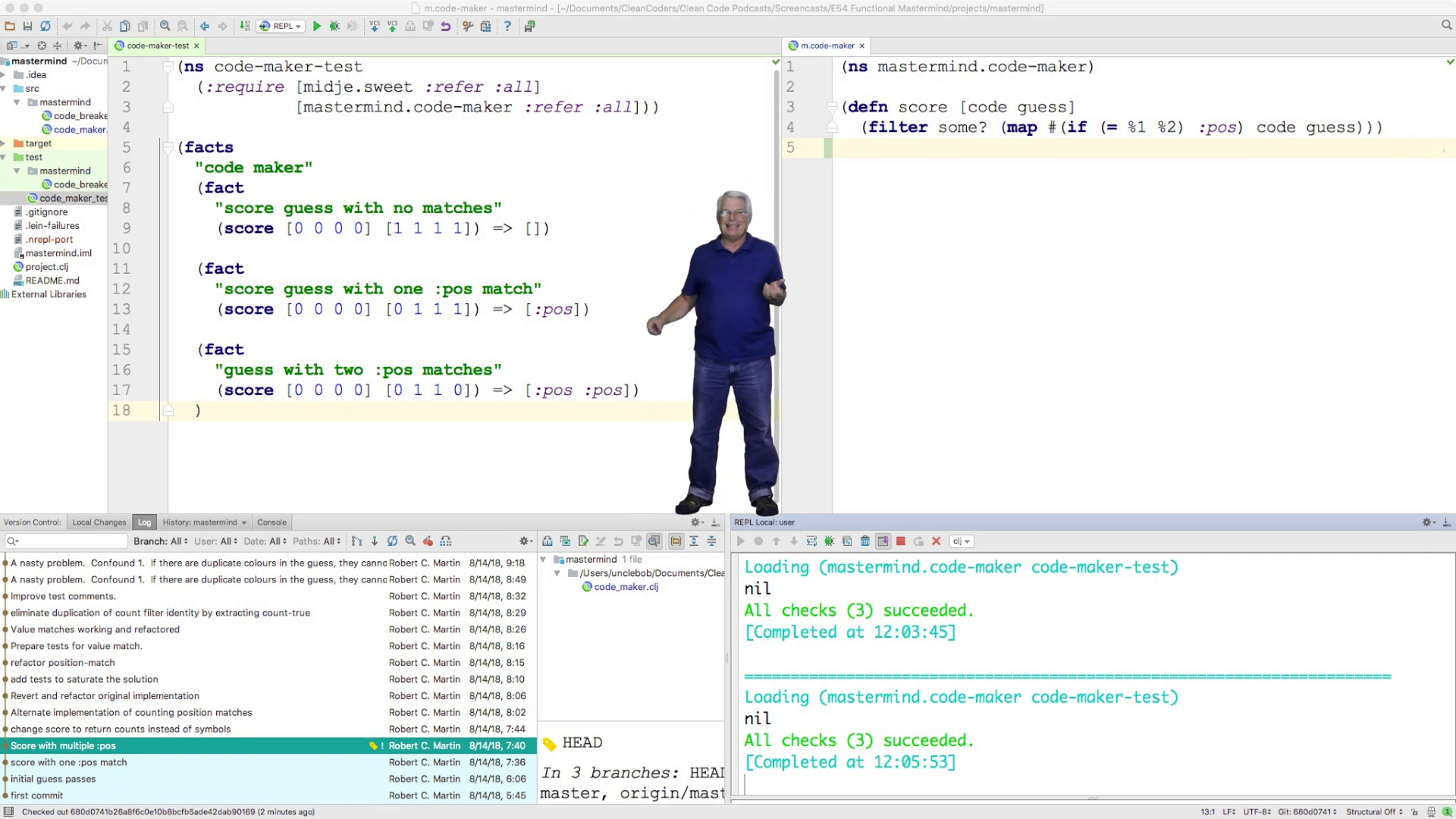Collapse the test folder
The height and width of the screenshot is (819, 1456).
click(4, 157)
